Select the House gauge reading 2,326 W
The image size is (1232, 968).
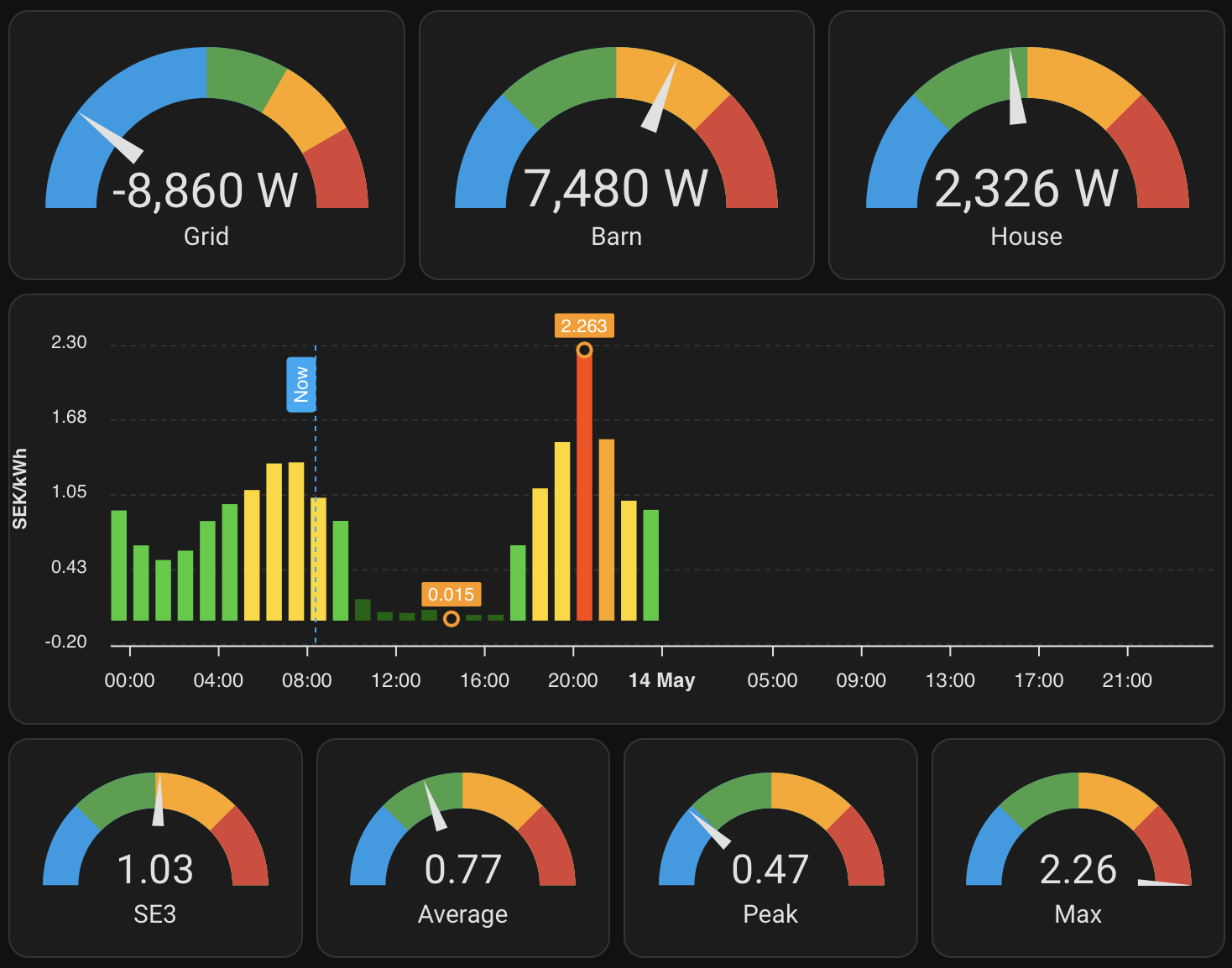point(1026,189)
